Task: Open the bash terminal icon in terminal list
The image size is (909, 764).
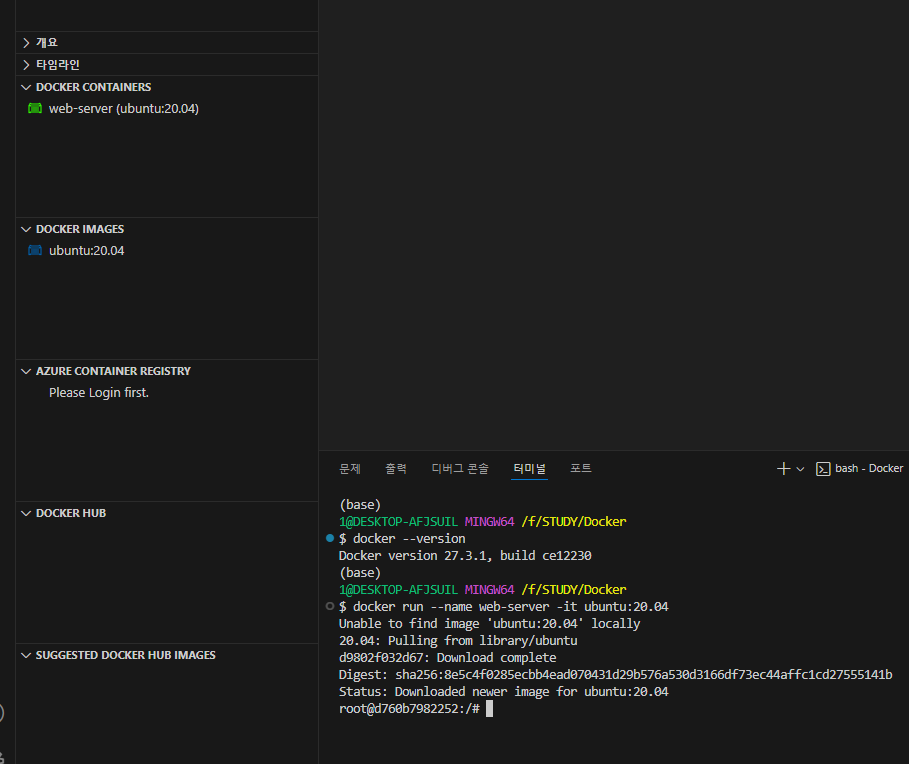Action: click(824, 467)
